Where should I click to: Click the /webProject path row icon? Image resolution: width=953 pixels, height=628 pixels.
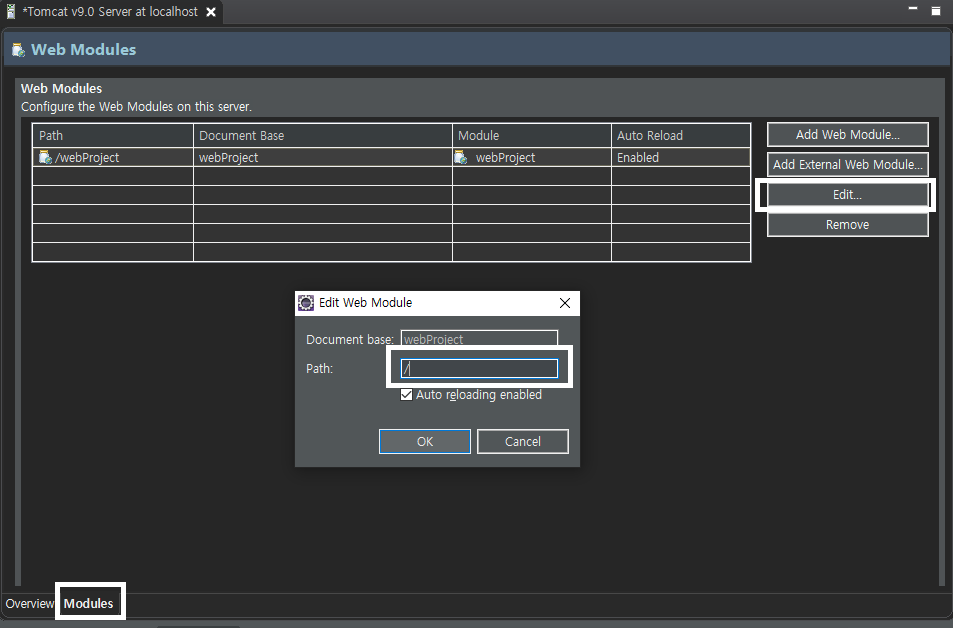(x=45, y=157)
